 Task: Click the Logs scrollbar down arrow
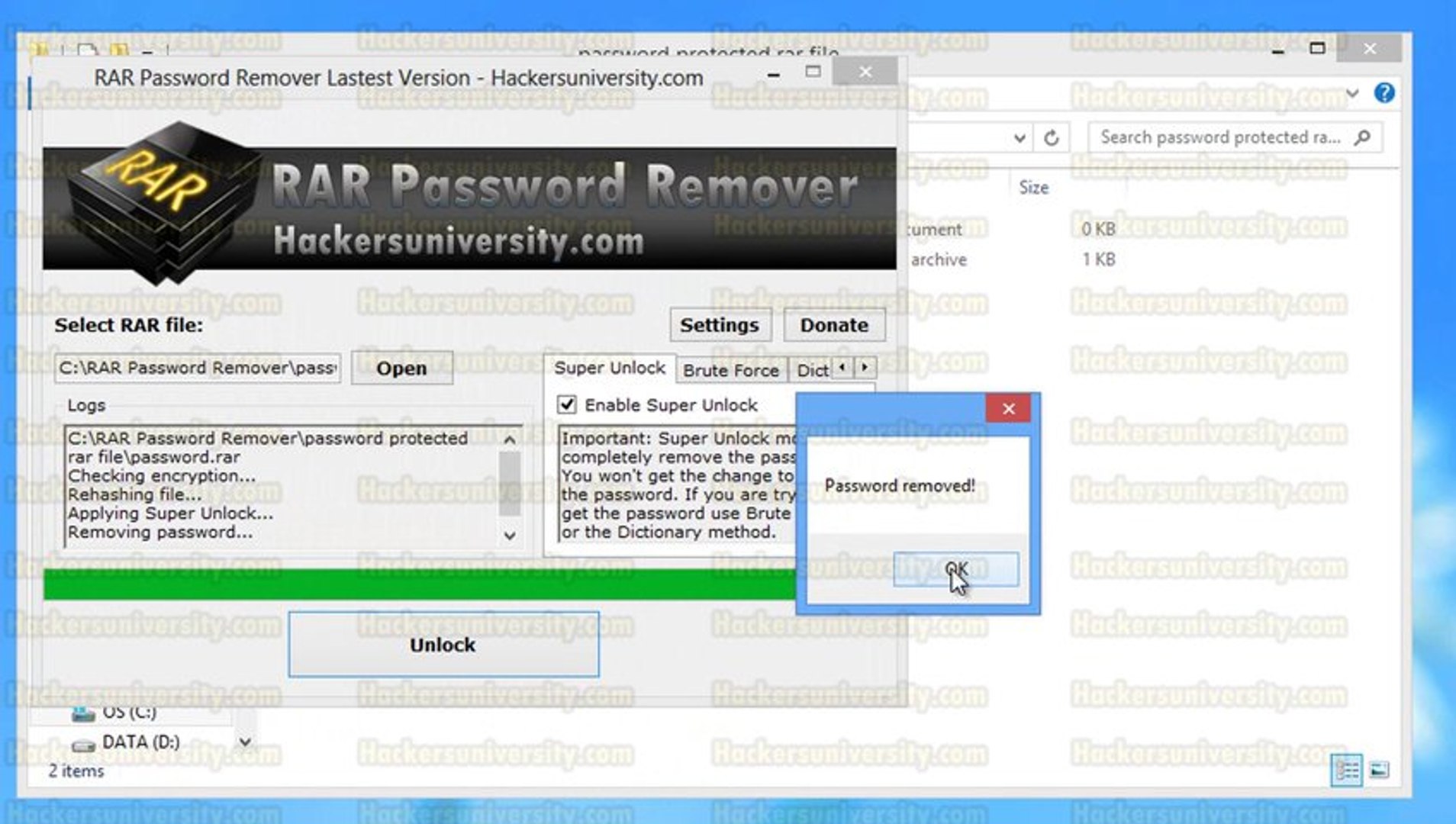pyautogui.click(x=510, y=536)
